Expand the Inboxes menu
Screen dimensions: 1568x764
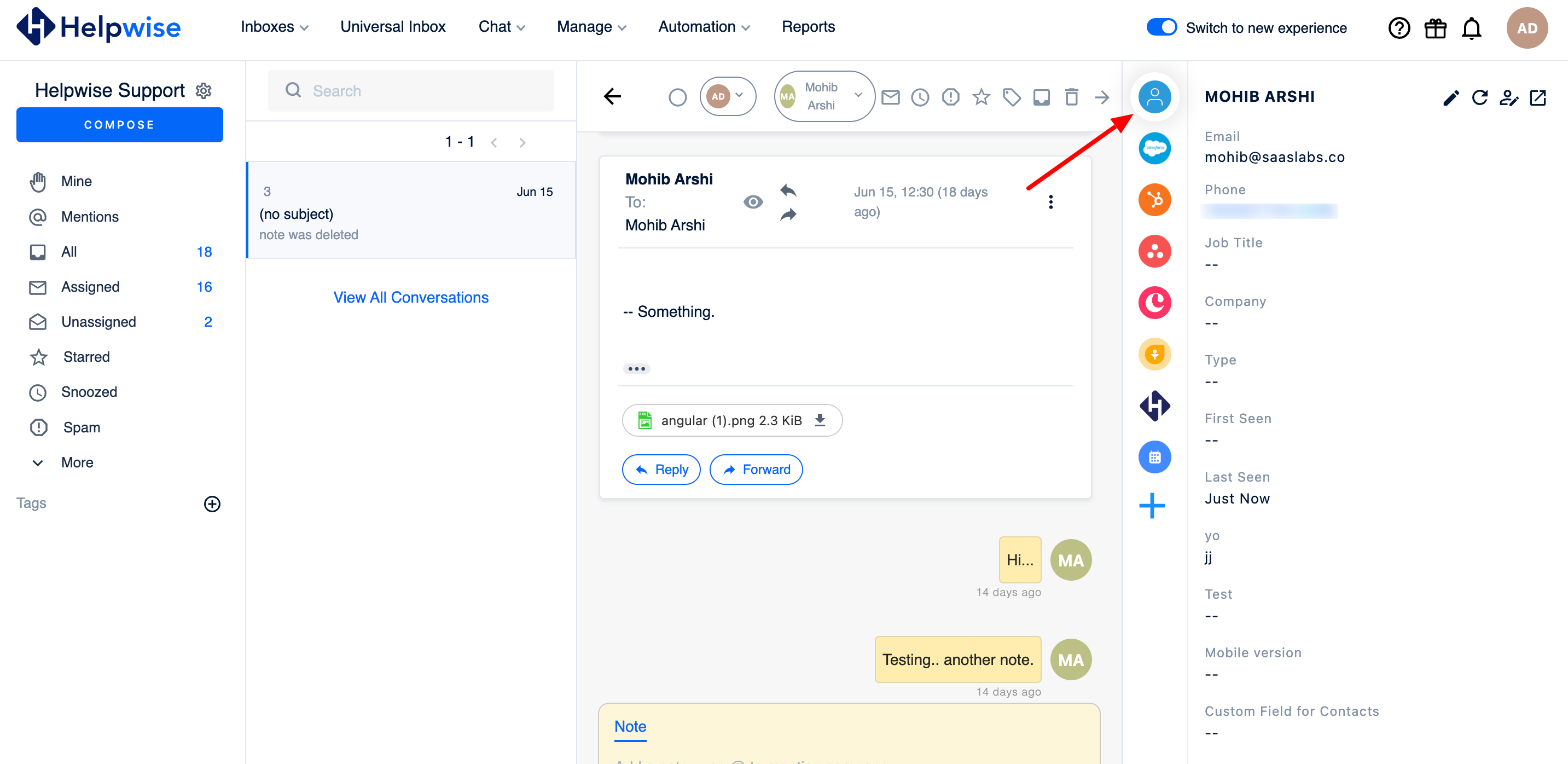coord(274,27)
